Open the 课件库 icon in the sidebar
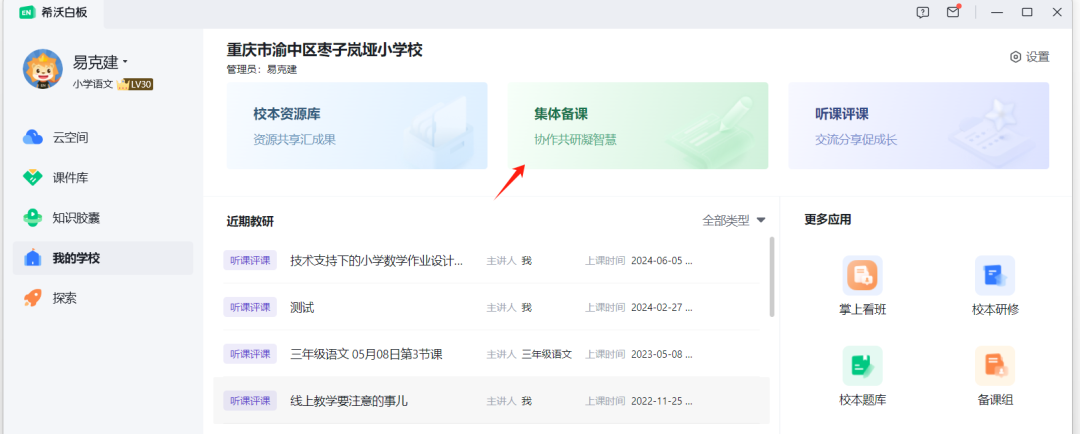 33,178
